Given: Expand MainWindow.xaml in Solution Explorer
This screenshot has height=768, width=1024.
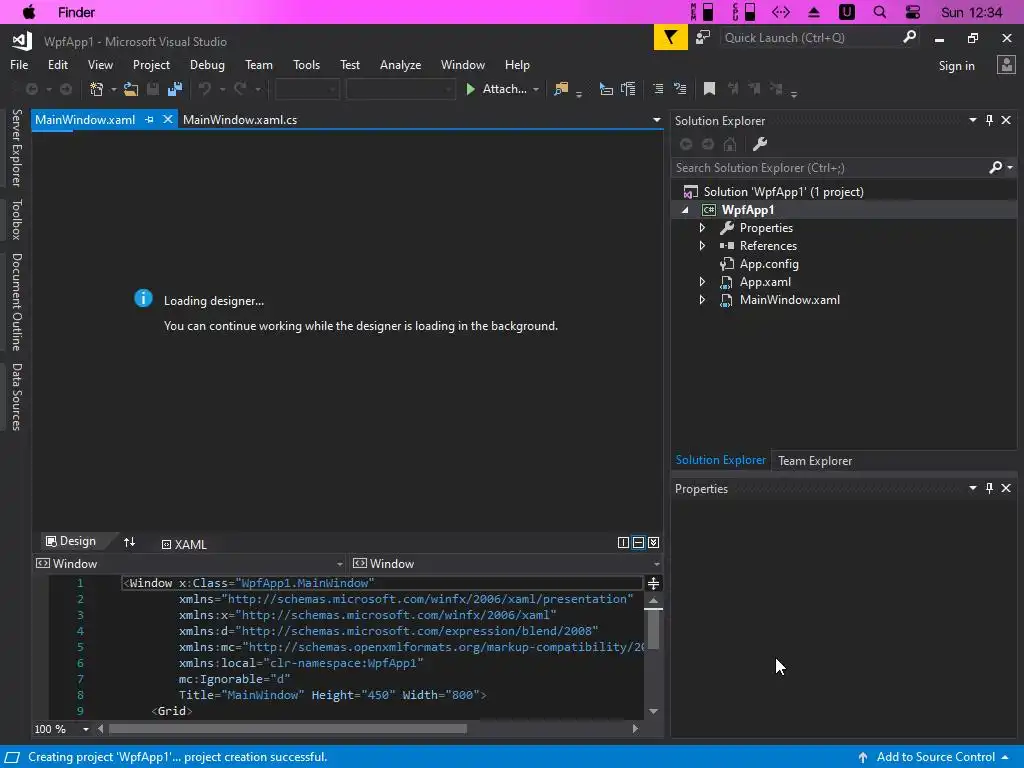Looking at the screenshot, I should tap(703, 300).
